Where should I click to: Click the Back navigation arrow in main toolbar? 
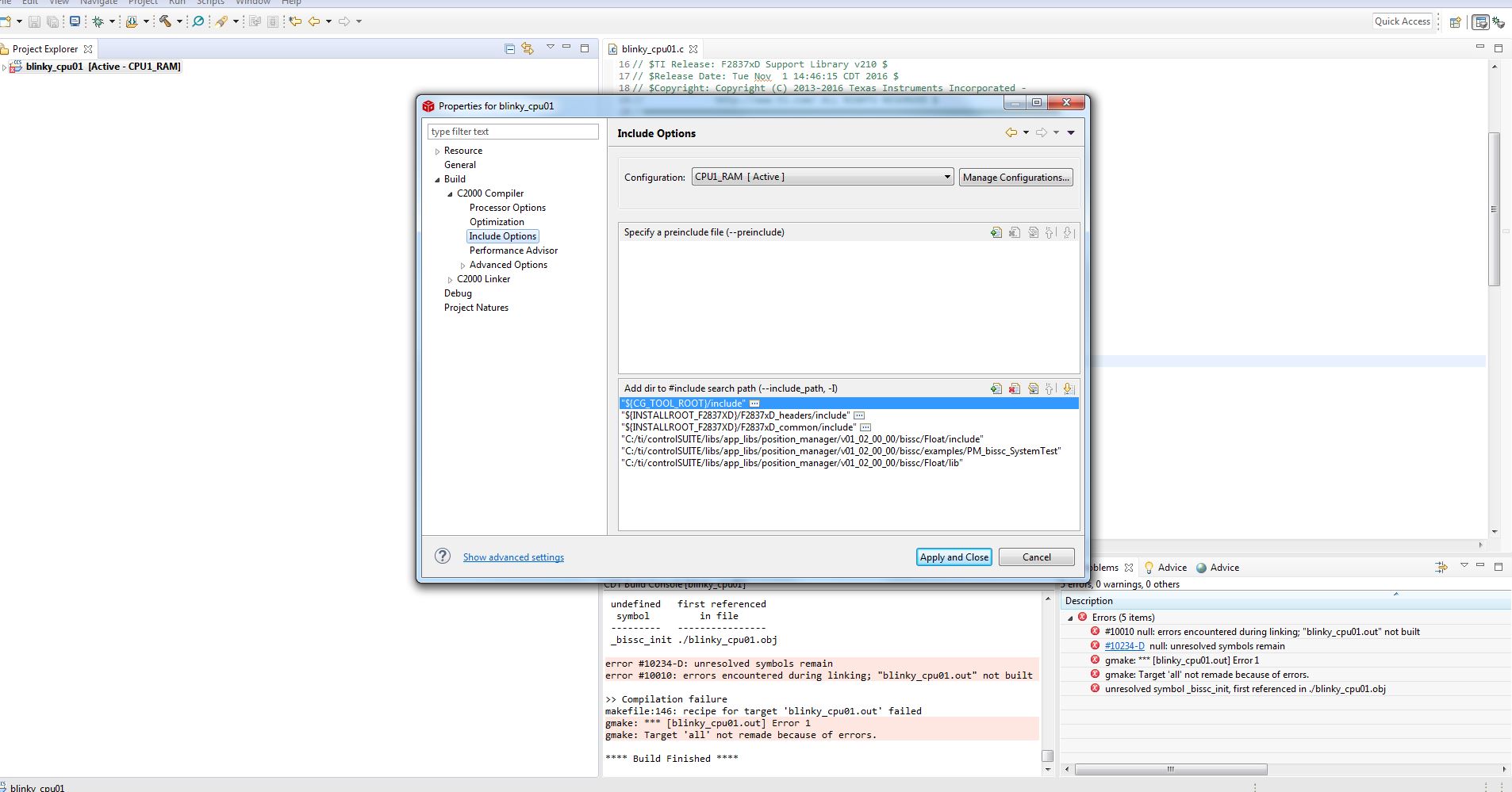point(314,21)
